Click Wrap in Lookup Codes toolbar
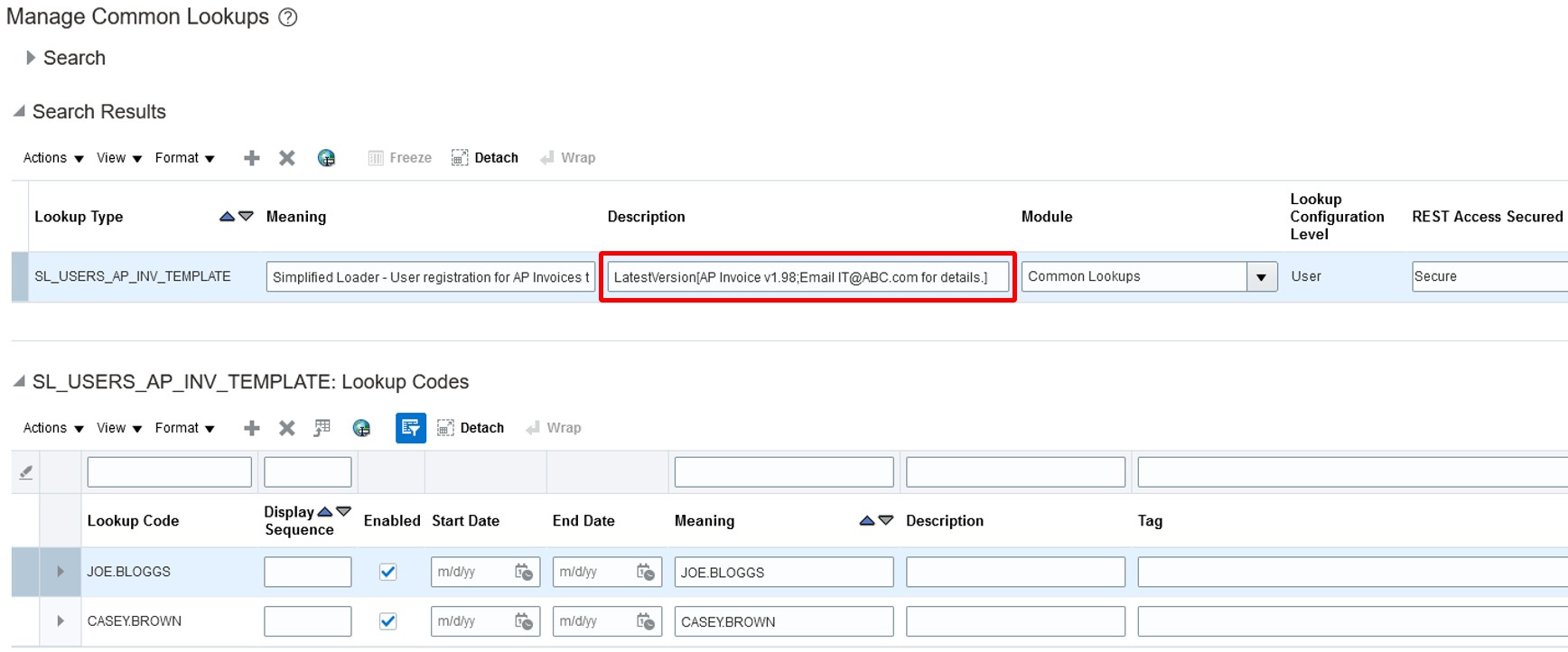Viewport: 1568px width, 652px height. coord(554,428)
